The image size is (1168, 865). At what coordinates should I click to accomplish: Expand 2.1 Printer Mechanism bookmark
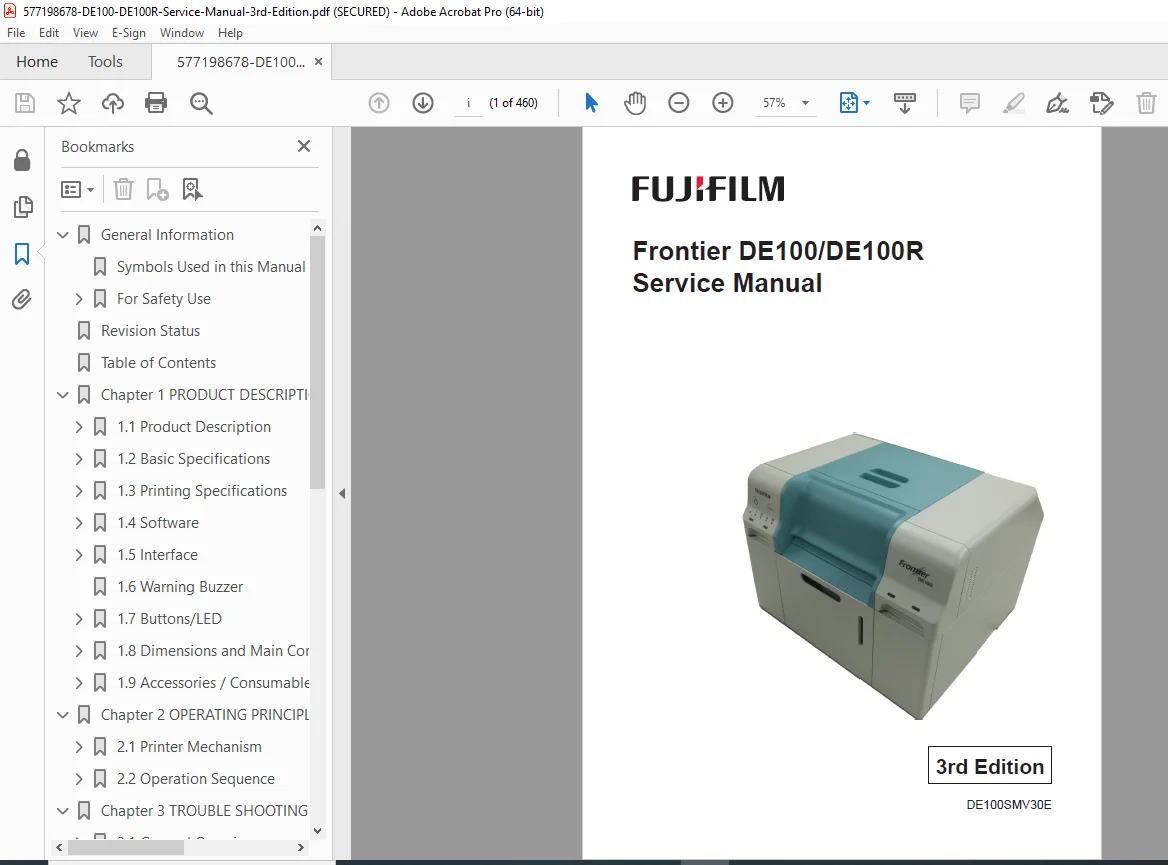[79, 747]
